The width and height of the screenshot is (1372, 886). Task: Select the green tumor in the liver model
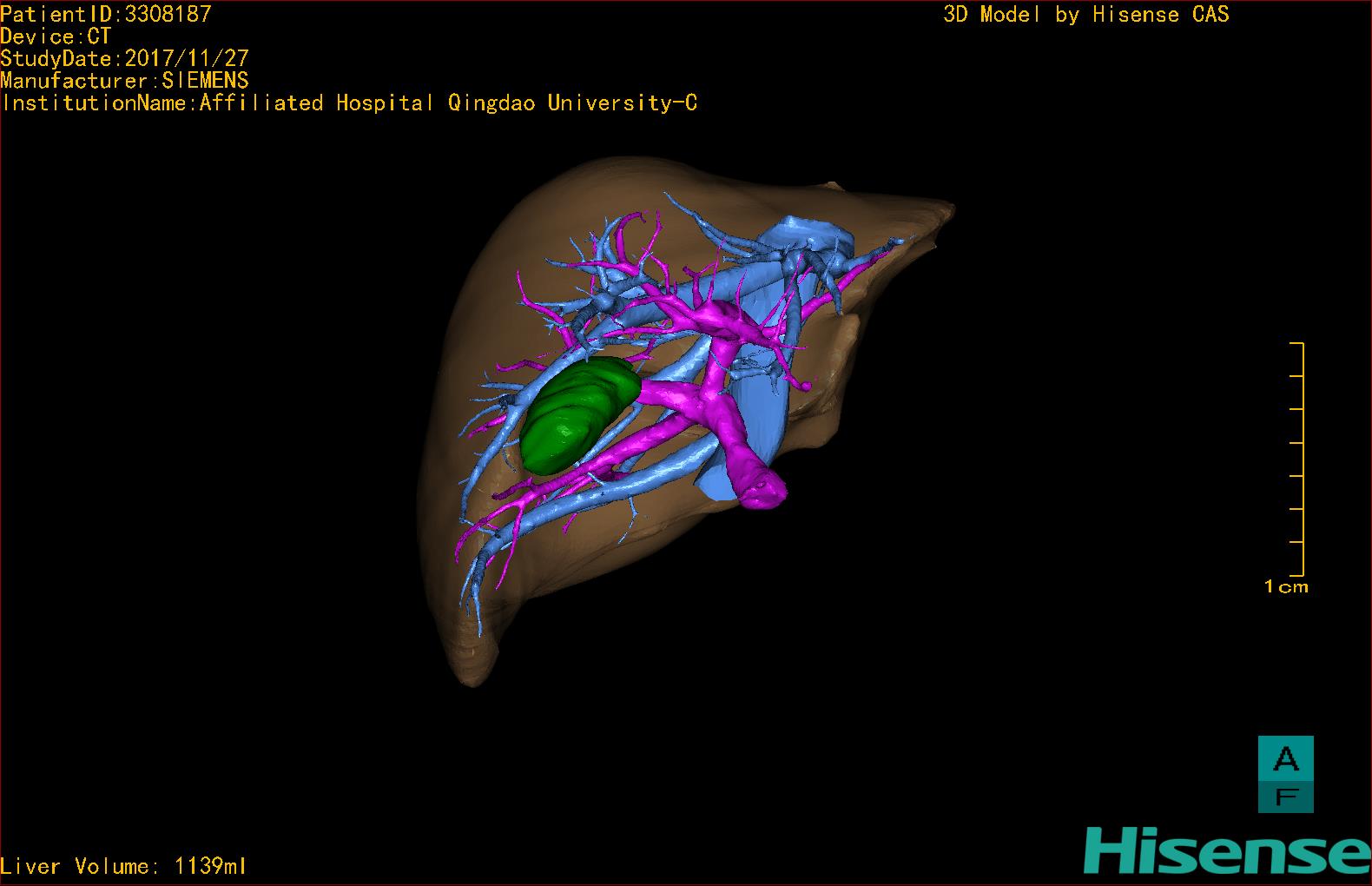click(x=575, y=415)
